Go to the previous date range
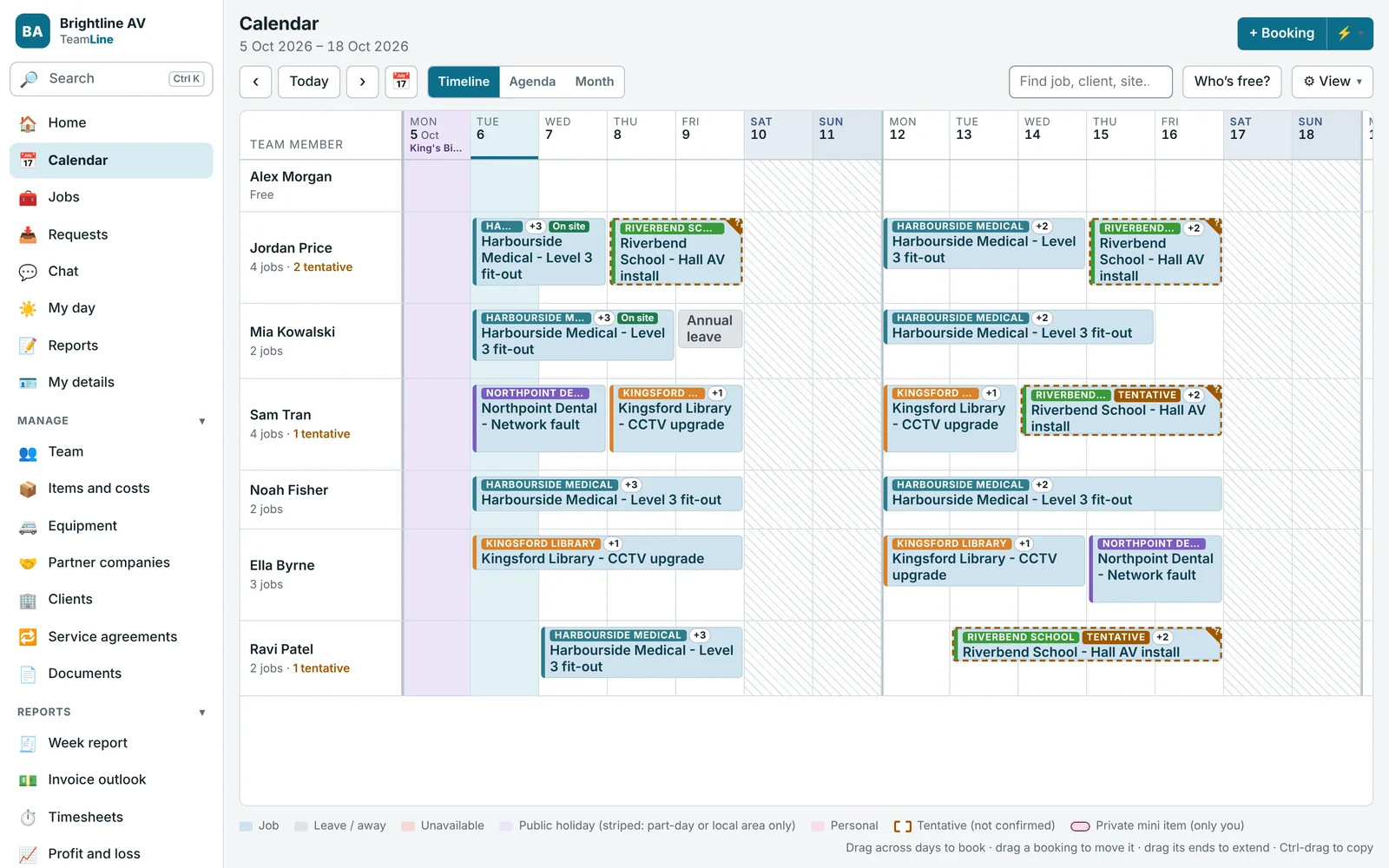Image resolution: width=1389 pixels, height=868 pixels. coord(255,82)
